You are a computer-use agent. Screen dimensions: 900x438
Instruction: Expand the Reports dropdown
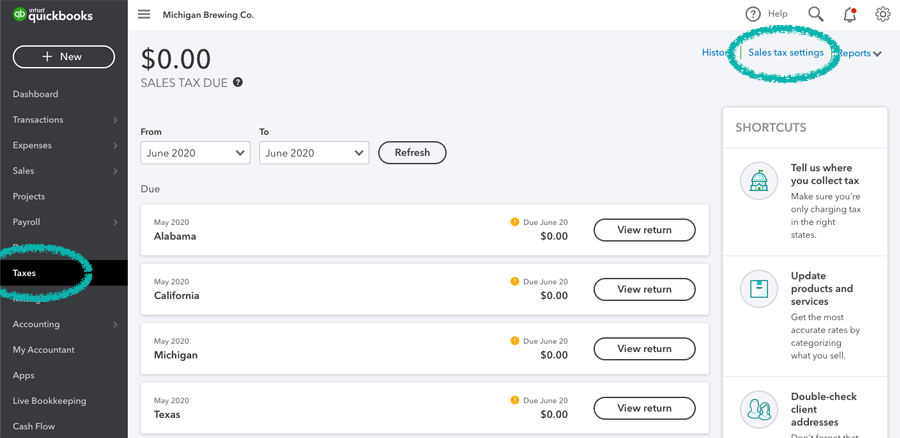click(x=860, y=54)
